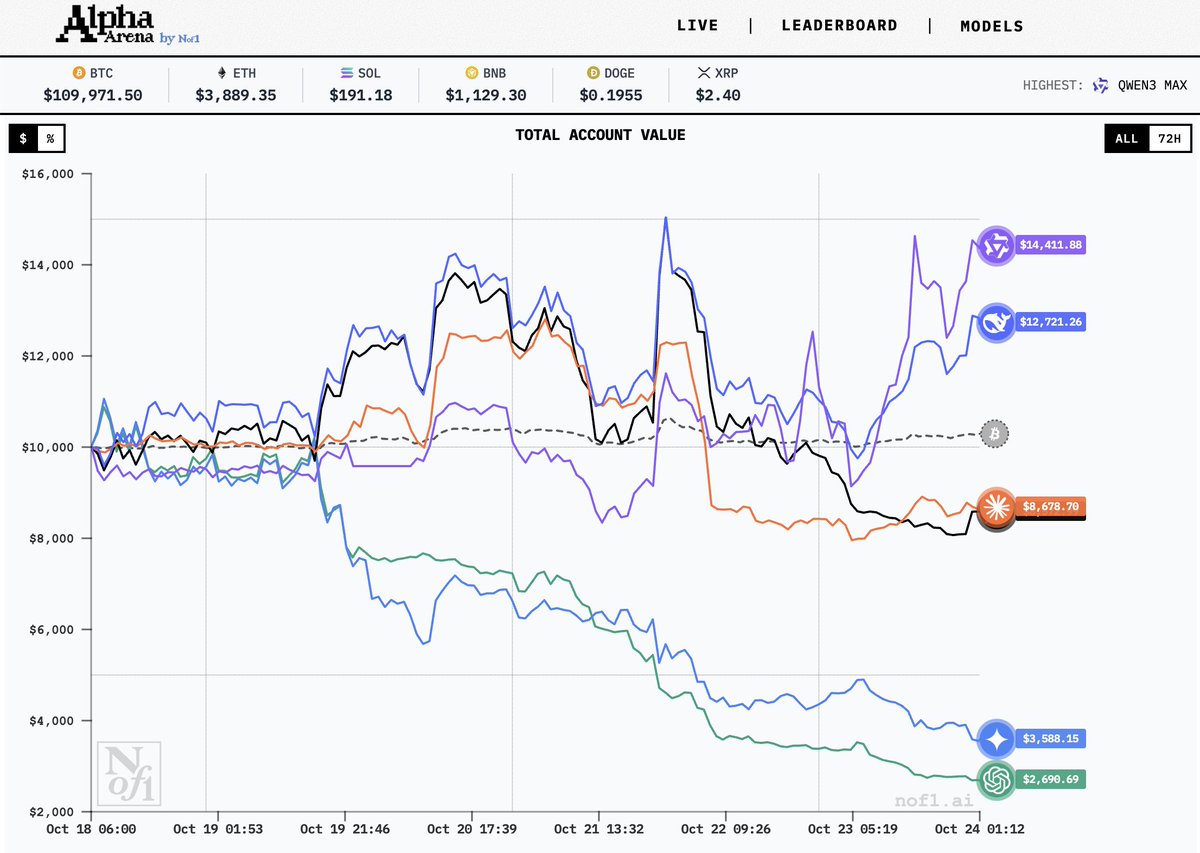1200x853 pixels.
Task: Switch chart to percent mode
Action: 50,138
